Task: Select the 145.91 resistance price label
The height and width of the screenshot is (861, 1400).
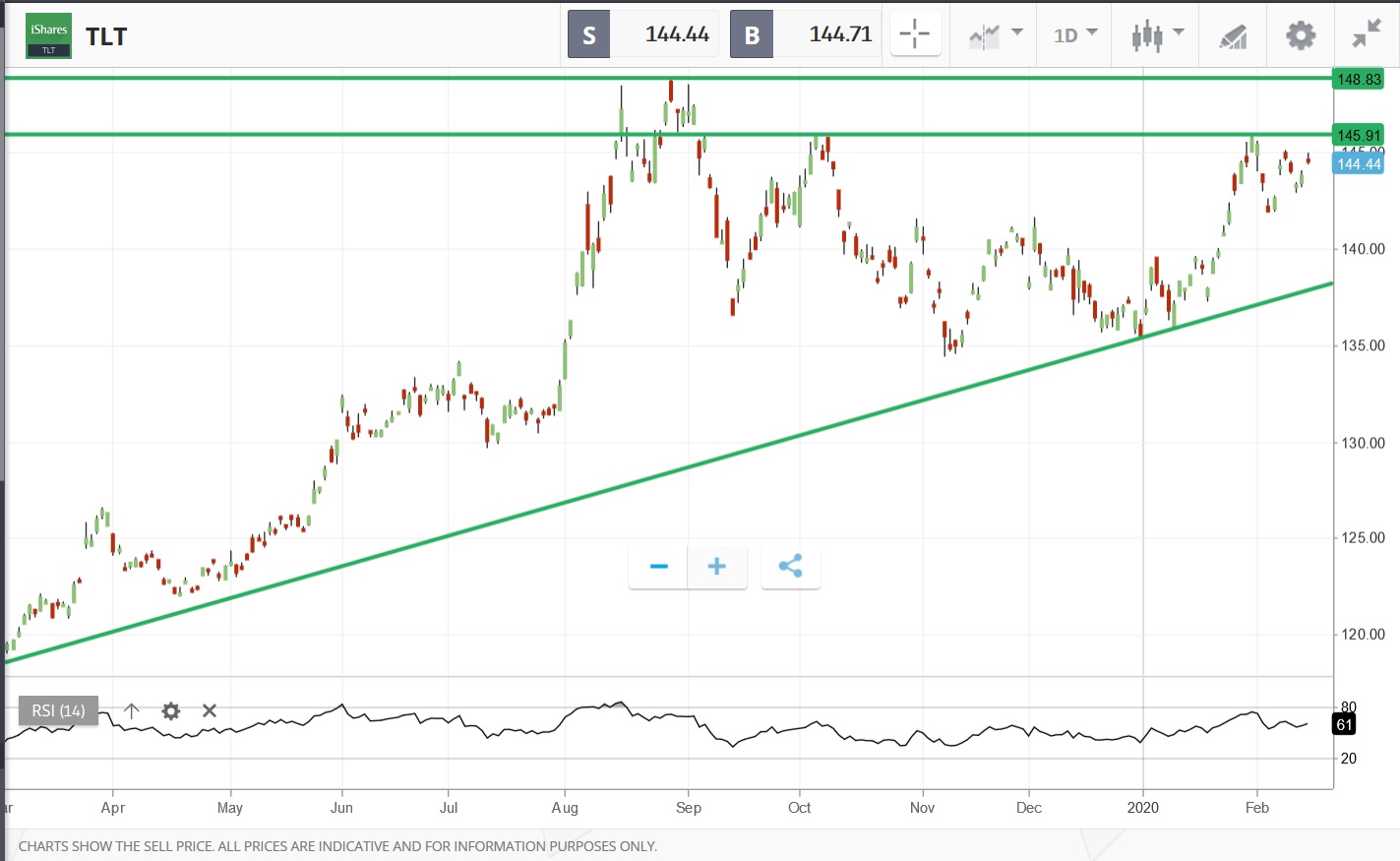Action: (1358, 135)
